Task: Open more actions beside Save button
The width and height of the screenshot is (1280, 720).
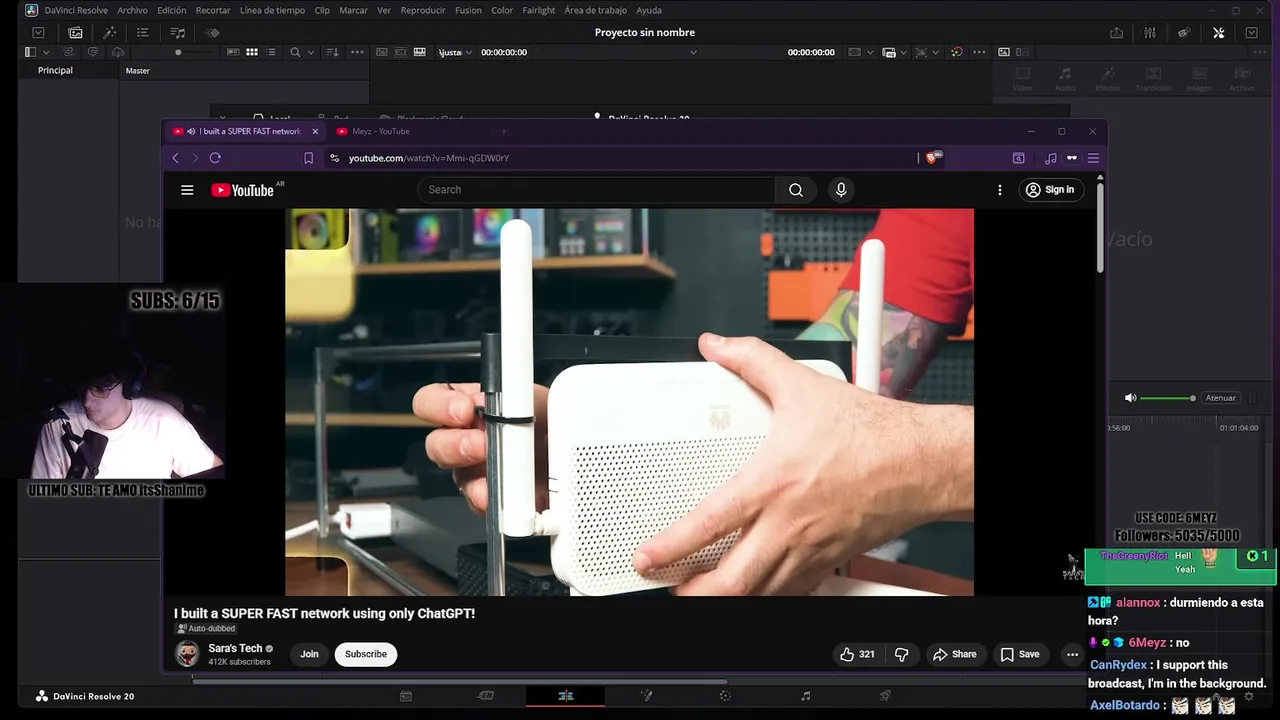Action: click(x=1072, y=654)
